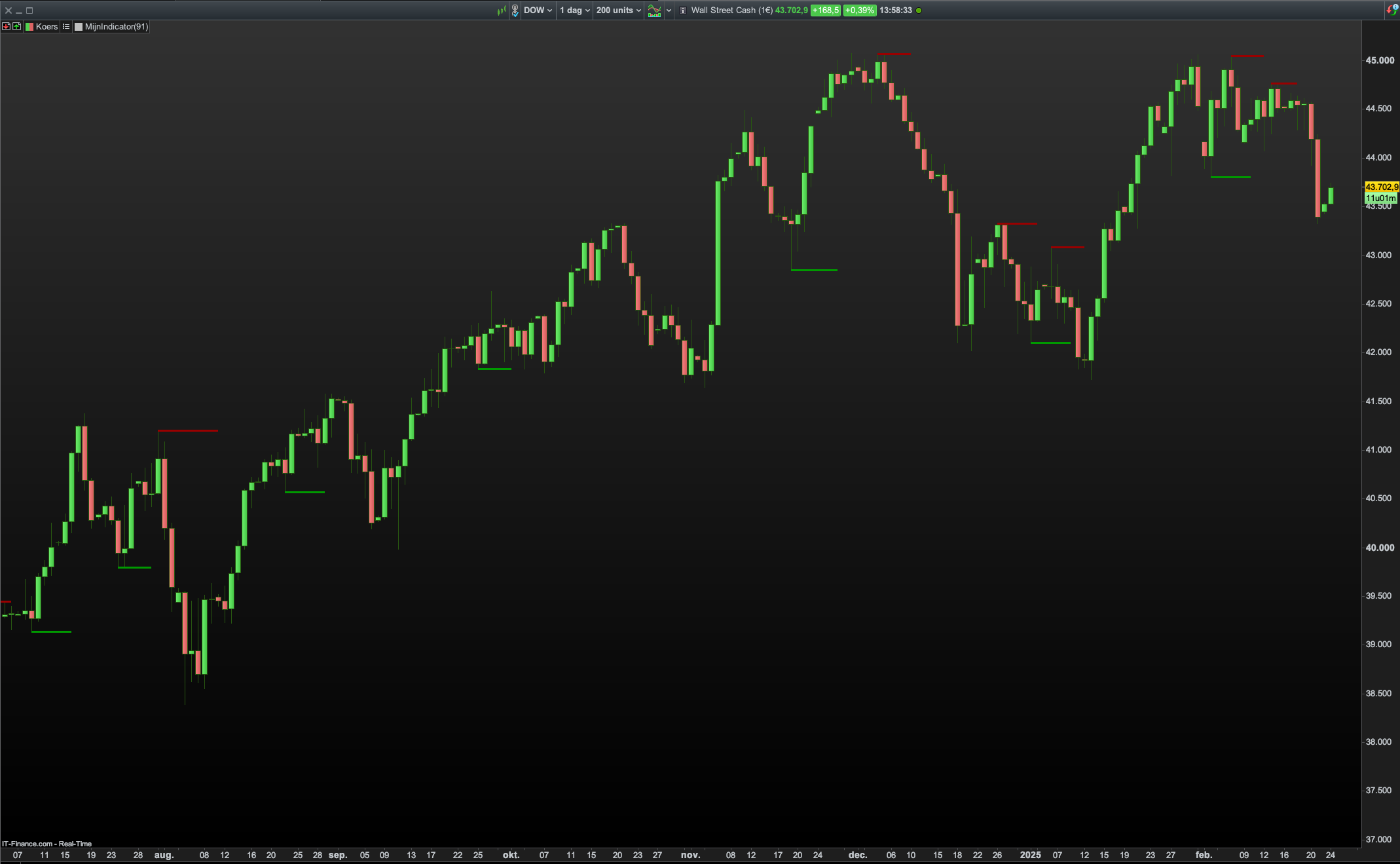This screenshot has width=1400, height=864.
Task: Open the 200 units history dropdown
Action: click(x=618, y=10)
